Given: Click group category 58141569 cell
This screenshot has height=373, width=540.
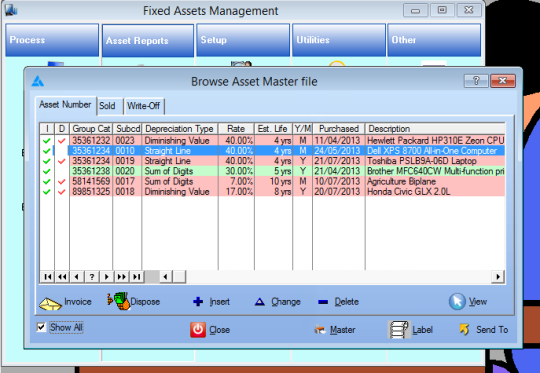Looking at the screenshot, I should pos(91,181).
